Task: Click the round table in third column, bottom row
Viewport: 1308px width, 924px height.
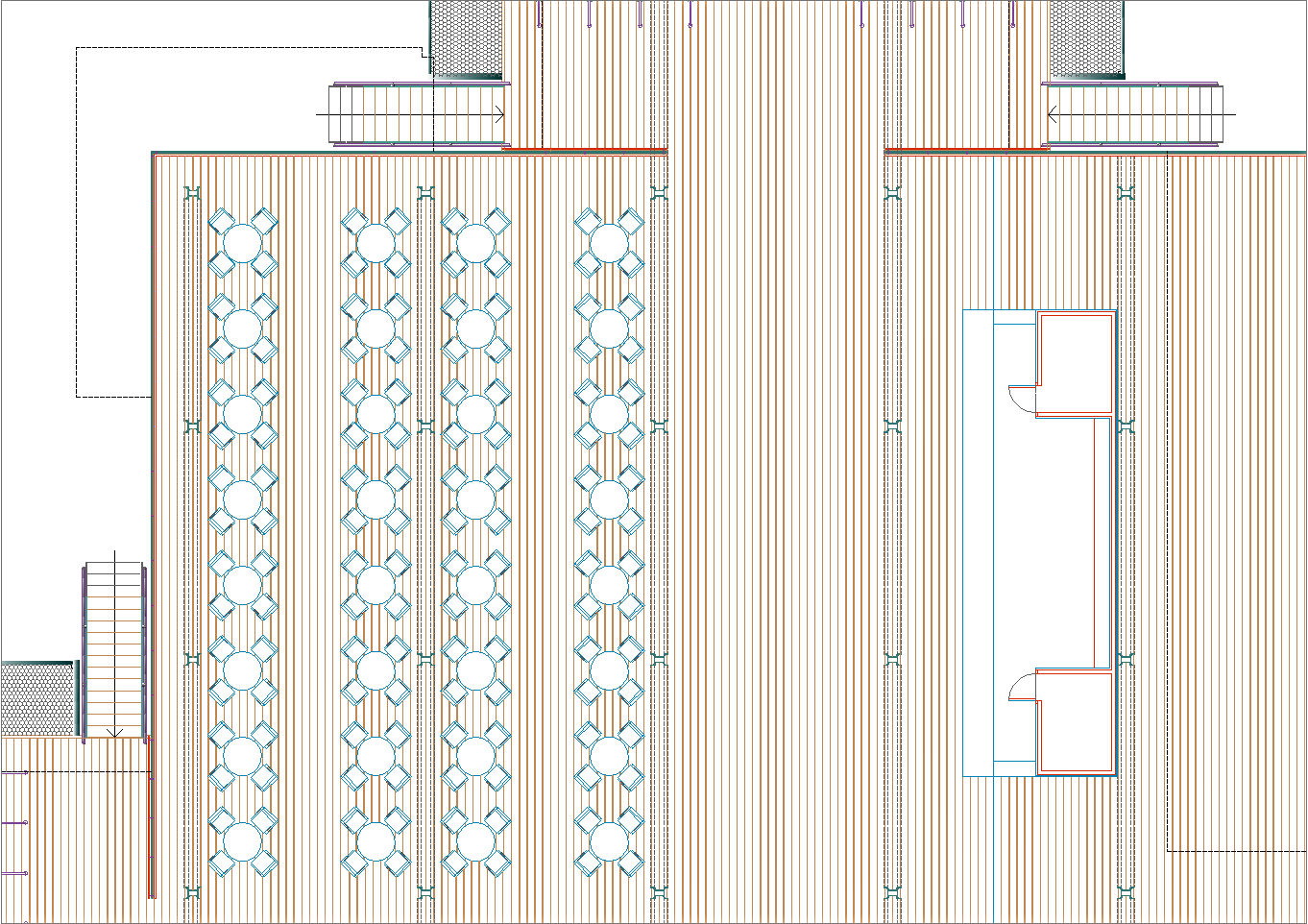Action: point(475,842)
